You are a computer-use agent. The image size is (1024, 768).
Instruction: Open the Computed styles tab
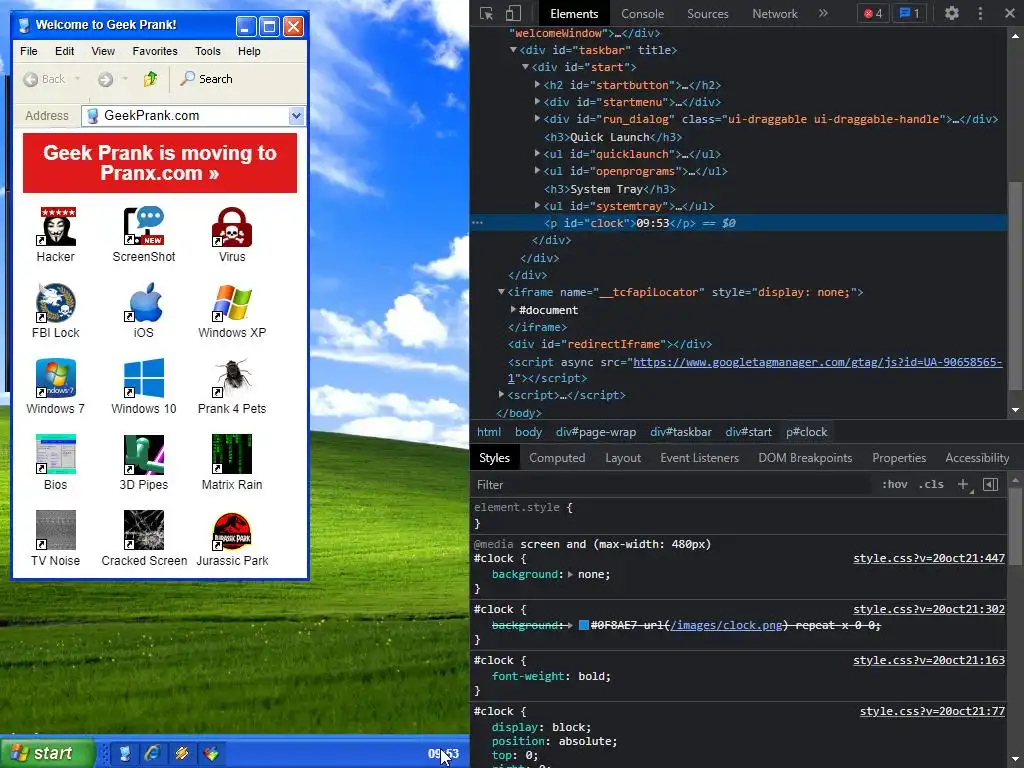557,458
